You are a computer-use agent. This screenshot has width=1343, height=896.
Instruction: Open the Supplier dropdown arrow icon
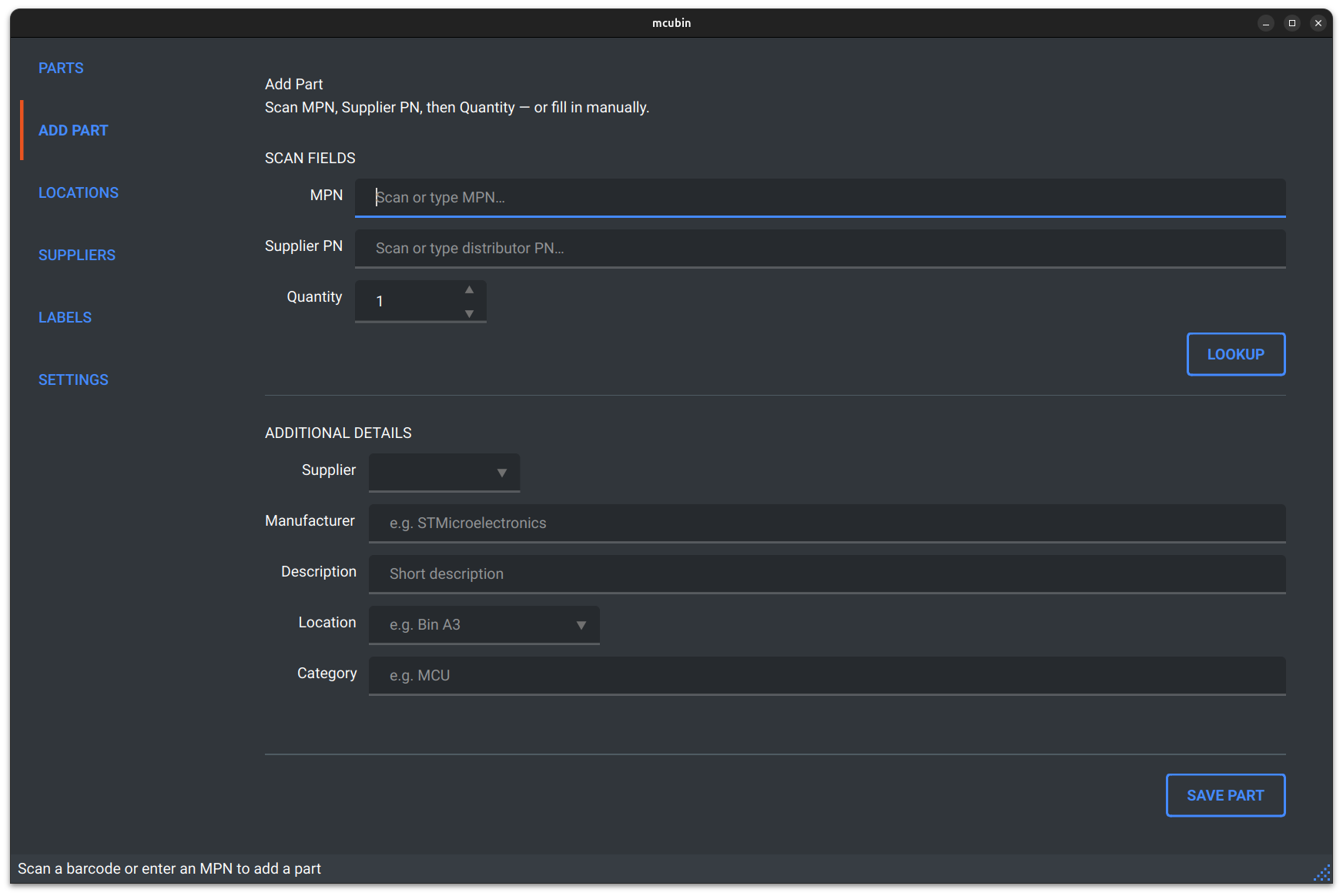click(501, 473)
